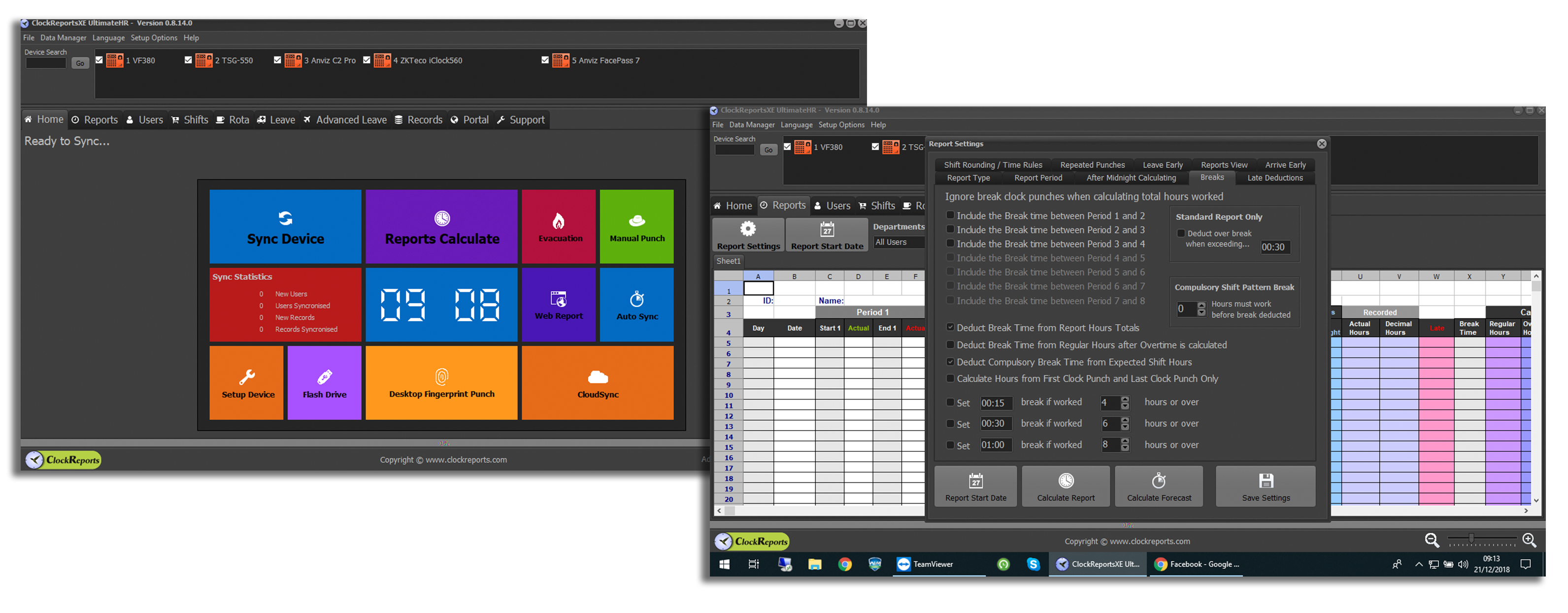Open Desktop Fingerprint Punch tile
The image size is (1568, 613).
click(441, 383)
